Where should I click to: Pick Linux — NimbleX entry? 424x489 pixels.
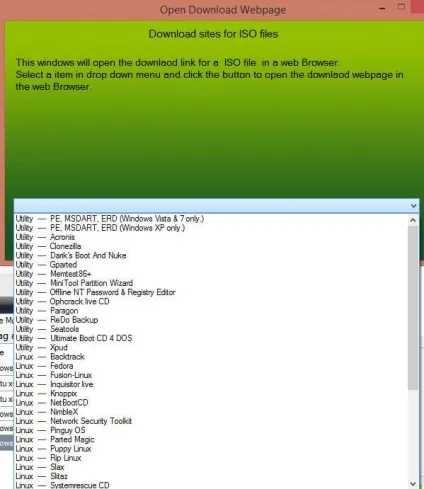point(211,412)
